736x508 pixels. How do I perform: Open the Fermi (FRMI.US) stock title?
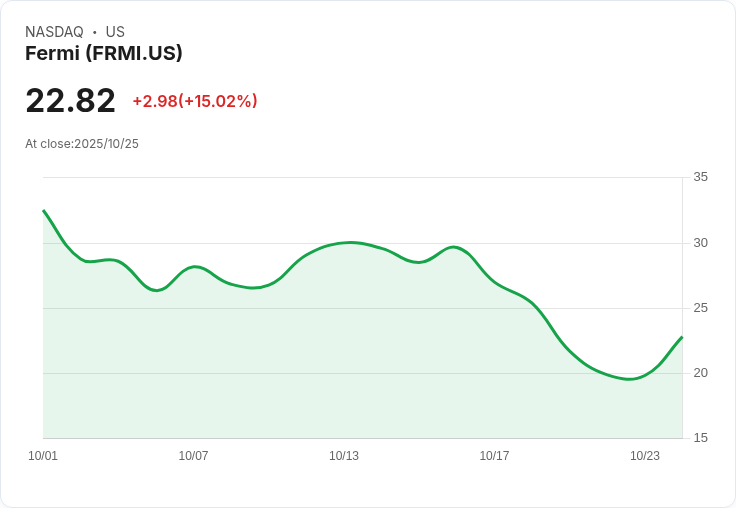[x=104, y=54]
